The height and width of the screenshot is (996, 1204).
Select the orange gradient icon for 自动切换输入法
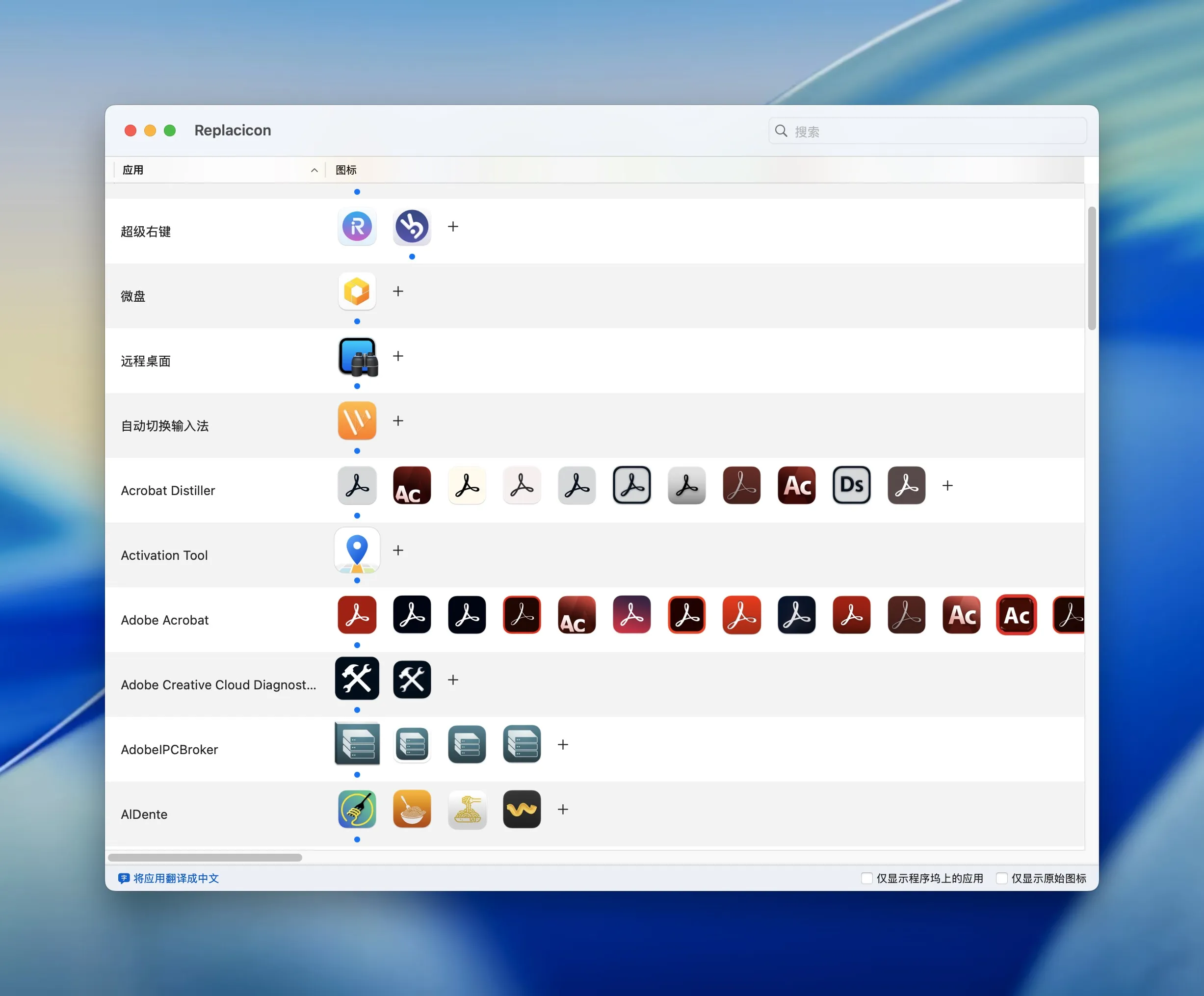[x=357, y=421]
